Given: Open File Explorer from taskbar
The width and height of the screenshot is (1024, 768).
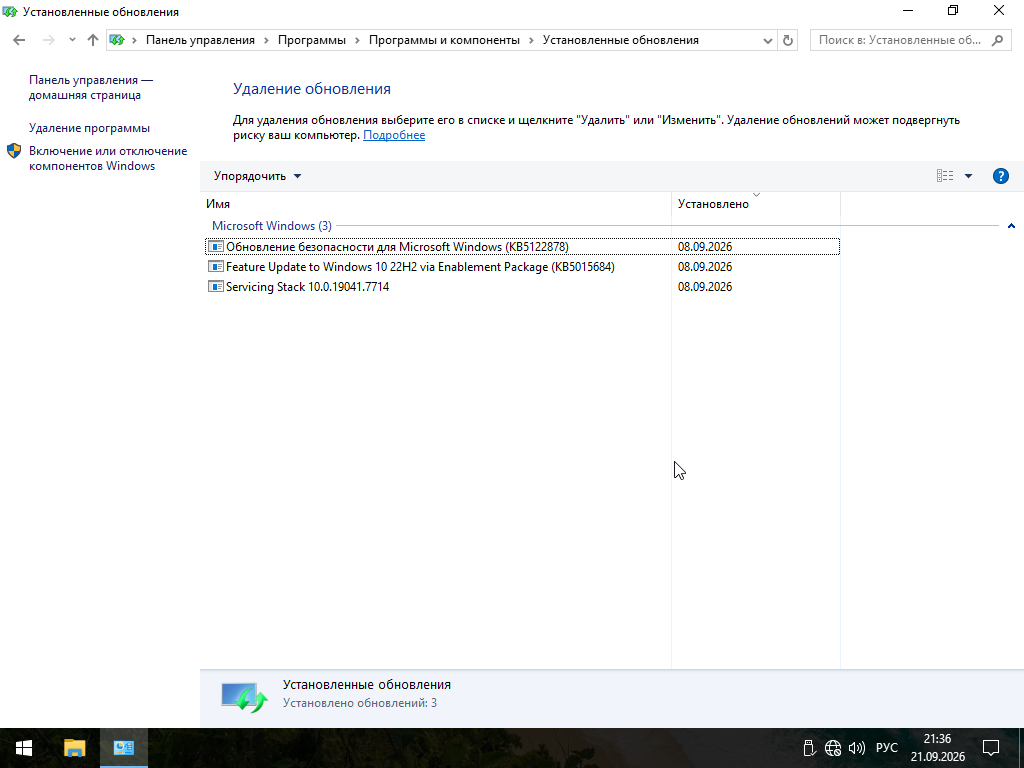Looking at the screenshot, I should (x=74, y=748).
